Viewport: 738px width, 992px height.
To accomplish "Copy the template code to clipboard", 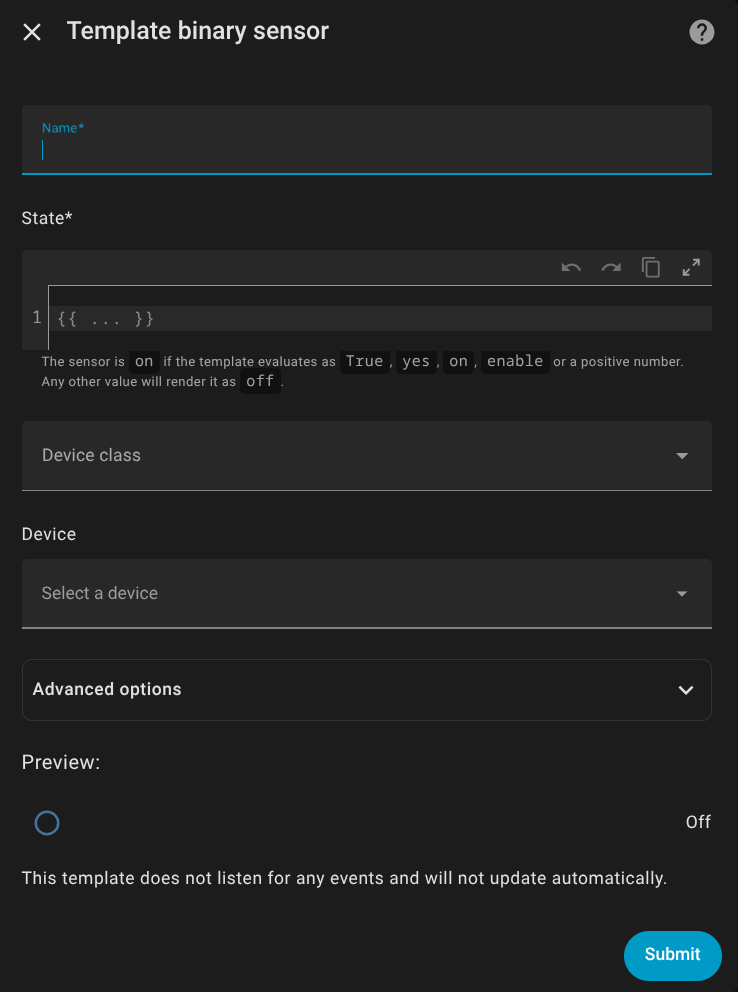I will tap(651, 268).
